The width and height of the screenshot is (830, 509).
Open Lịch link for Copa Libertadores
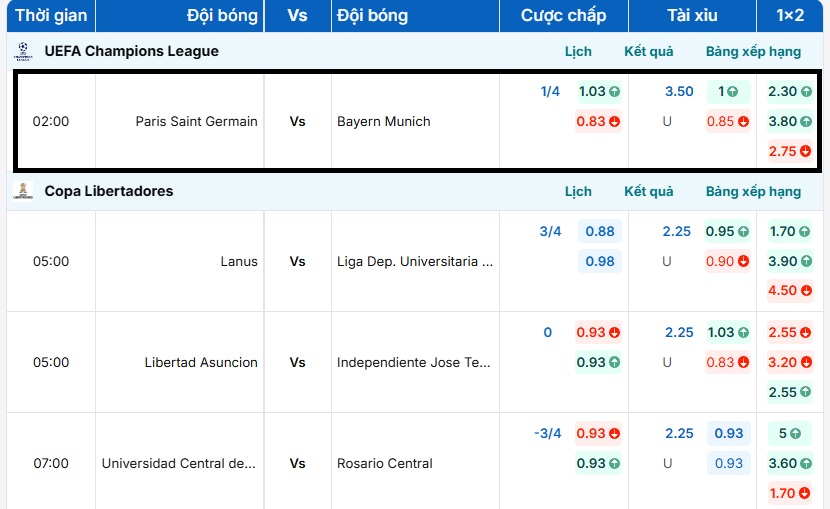[x=578, y=191]
